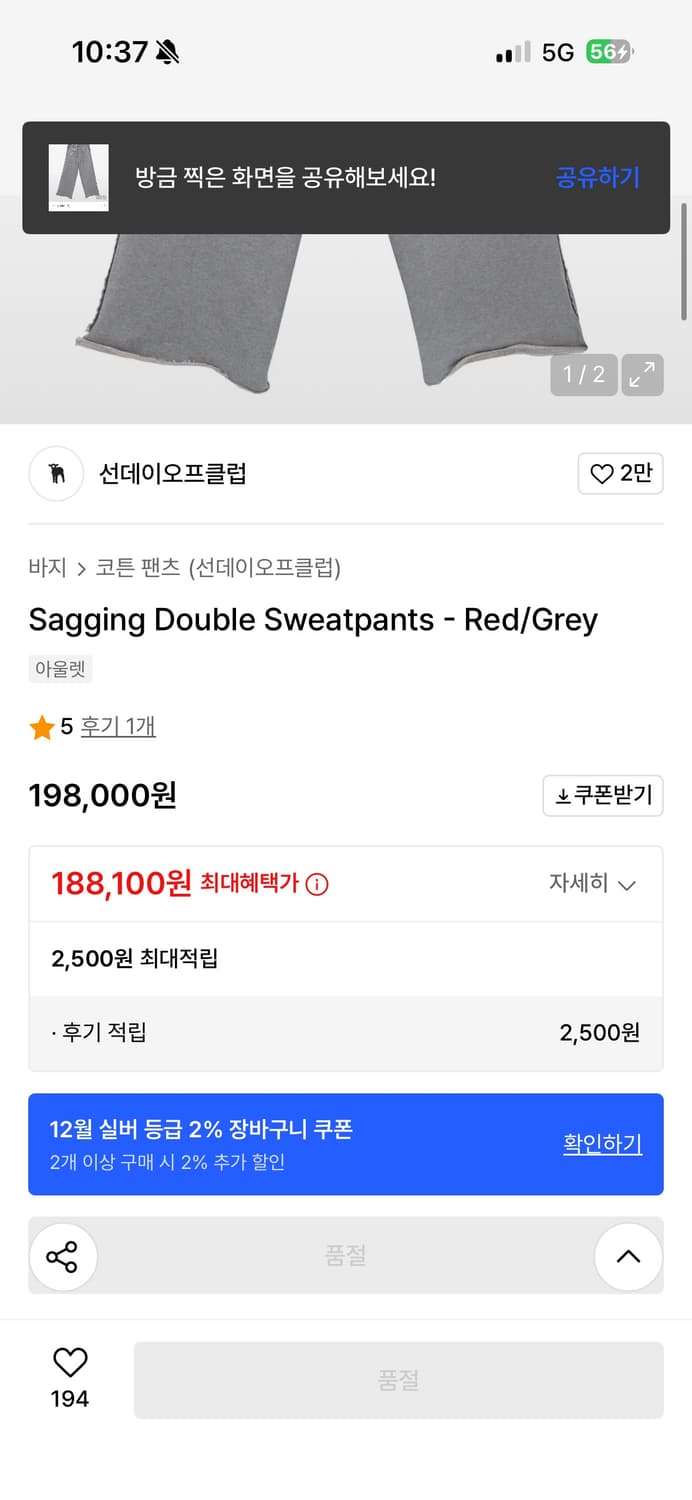Image resolution: width=692 pixels, height=1500 pixels.
Task: Tap the screenshot thumbnail in share notification
Action: pos(78,177)
